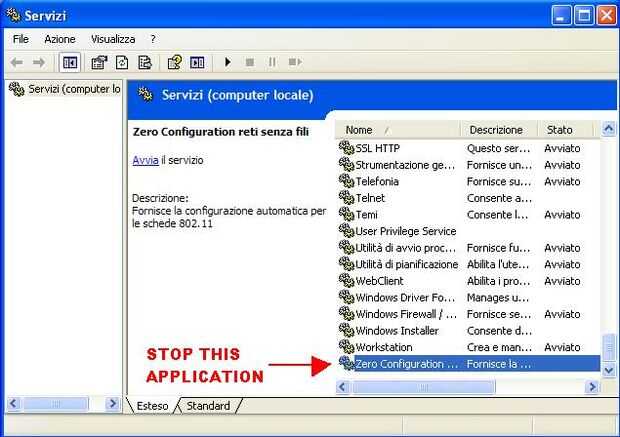Viewport: 620px width, 437px height.
Task: Select Servizi (computer locale) tree node
Action: (66, 89)
